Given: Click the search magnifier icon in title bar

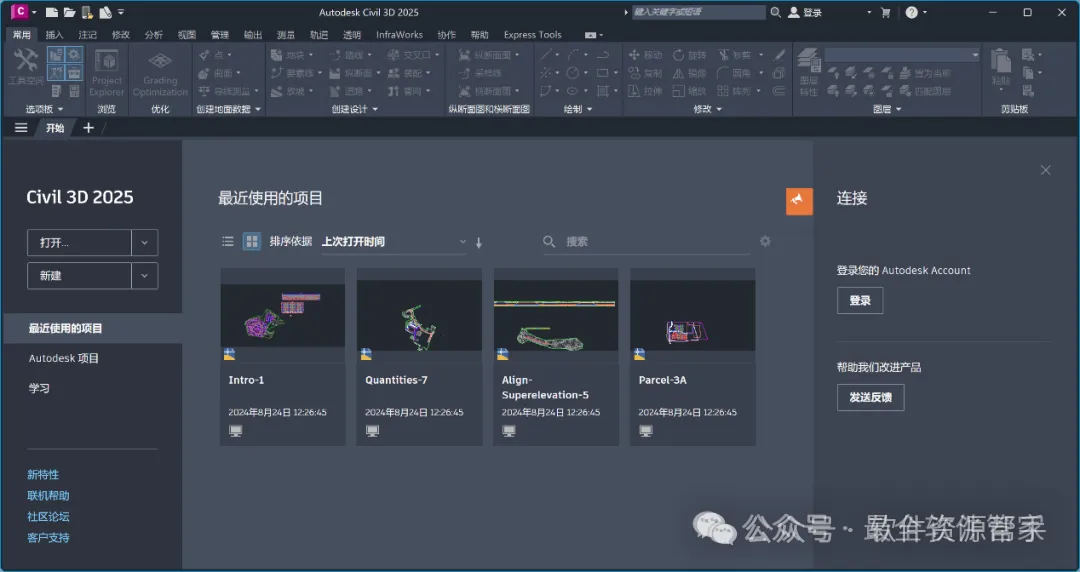Looking at the screenshot, I should (x=776, y=12).
